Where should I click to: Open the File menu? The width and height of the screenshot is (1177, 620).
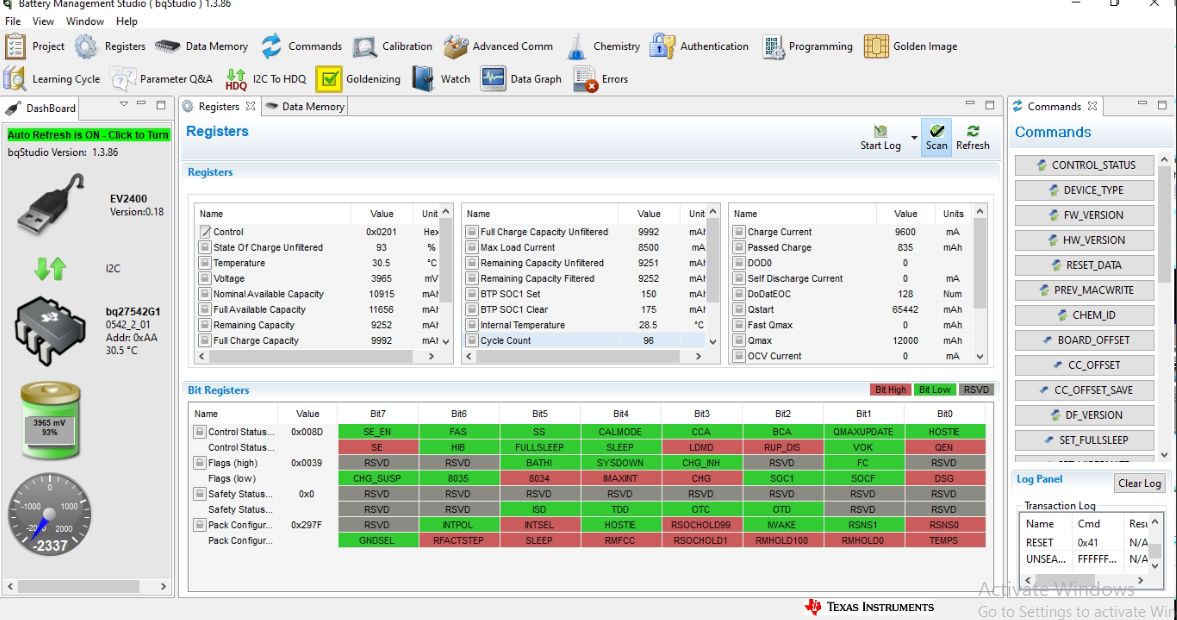point(13,21)
